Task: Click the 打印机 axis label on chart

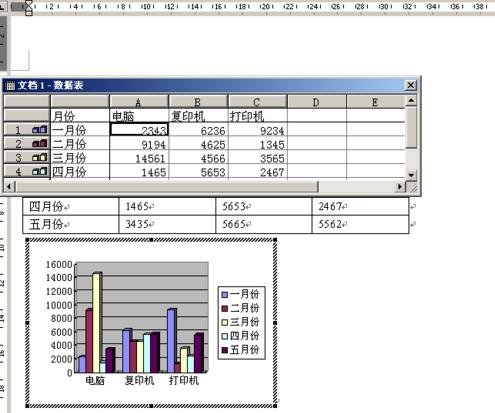Action: [184, 380]
